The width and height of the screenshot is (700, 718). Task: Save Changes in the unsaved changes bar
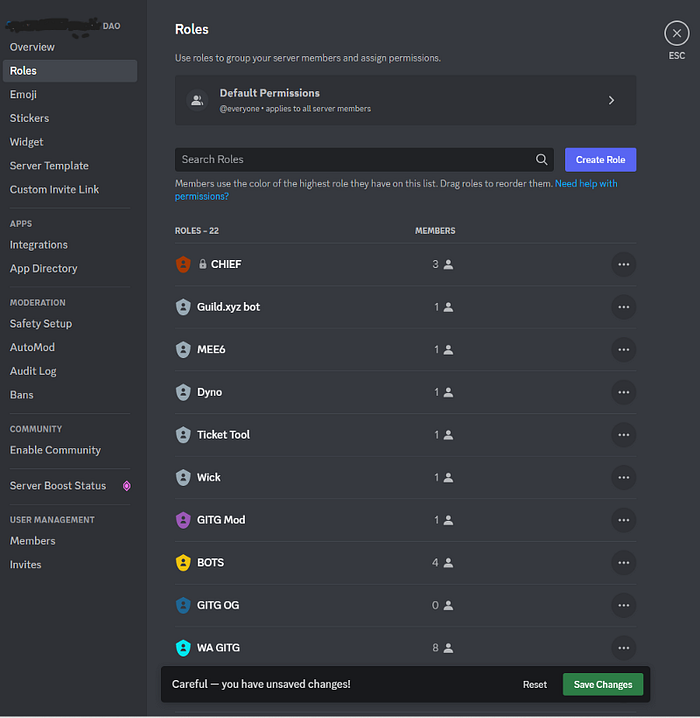[602, 684]
